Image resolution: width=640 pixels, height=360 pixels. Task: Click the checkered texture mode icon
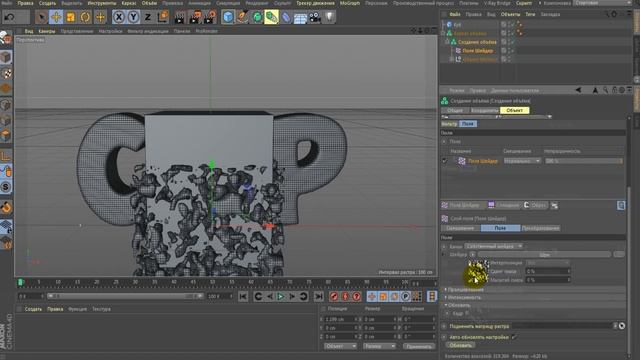[x=6, y=74]
